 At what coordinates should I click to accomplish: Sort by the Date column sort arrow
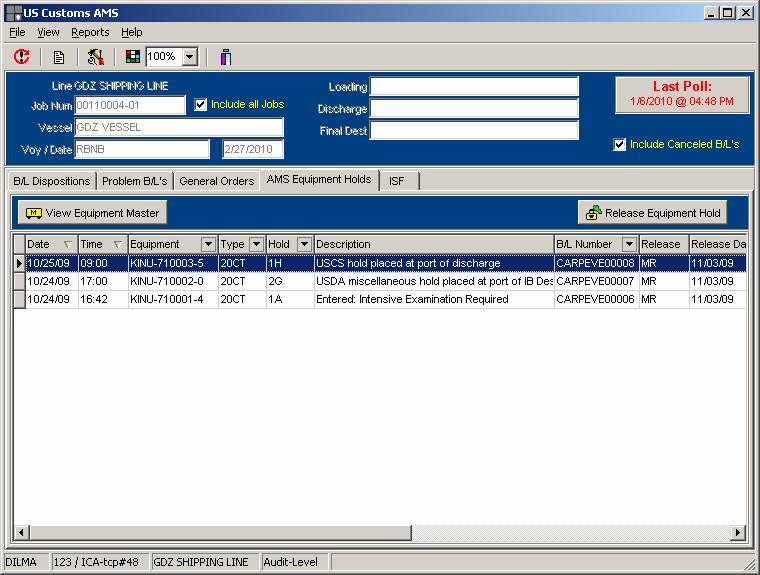[x=68, y=244]
